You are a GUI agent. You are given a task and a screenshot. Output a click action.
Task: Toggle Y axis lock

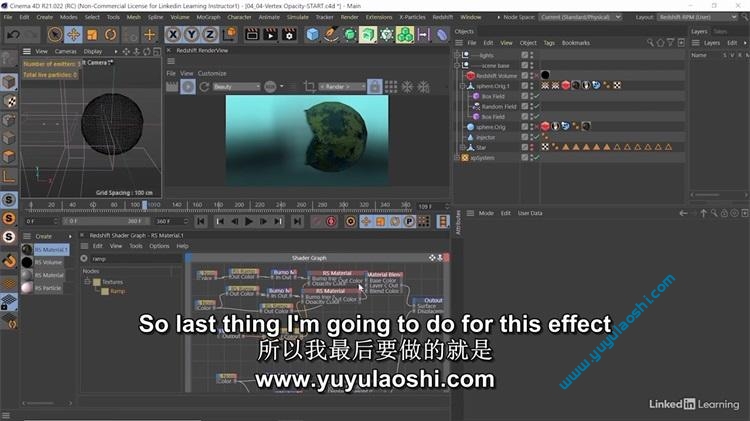(x=192, y=34)
